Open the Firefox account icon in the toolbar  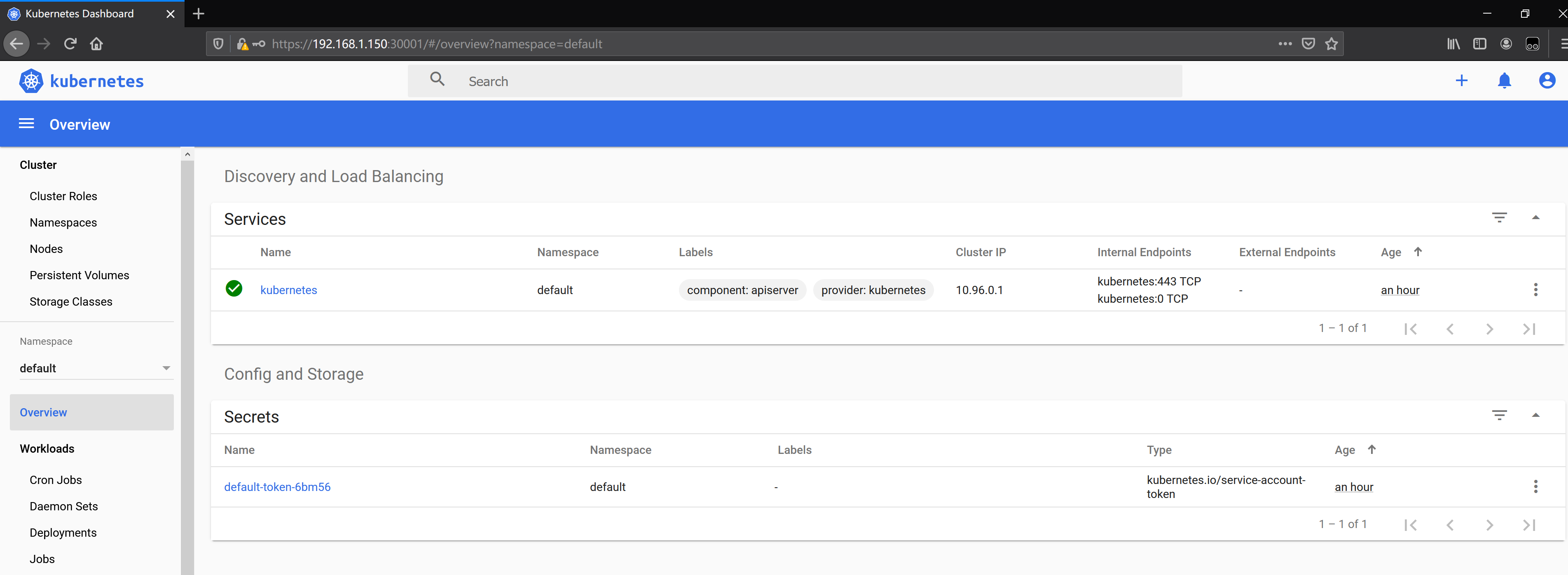pyautogui.click(x=1506, y=44)
